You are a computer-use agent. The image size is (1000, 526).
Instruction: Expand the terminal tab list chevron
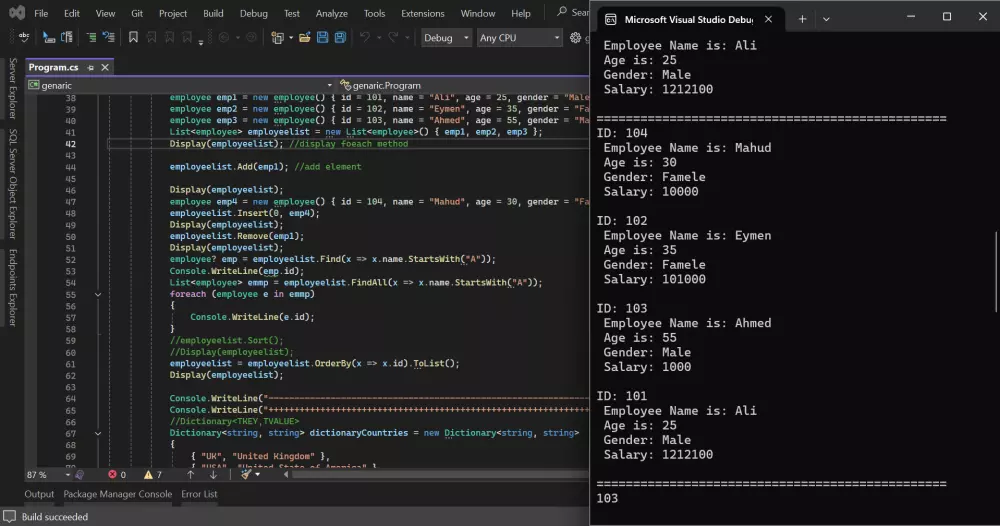click(x=826, y=19)
